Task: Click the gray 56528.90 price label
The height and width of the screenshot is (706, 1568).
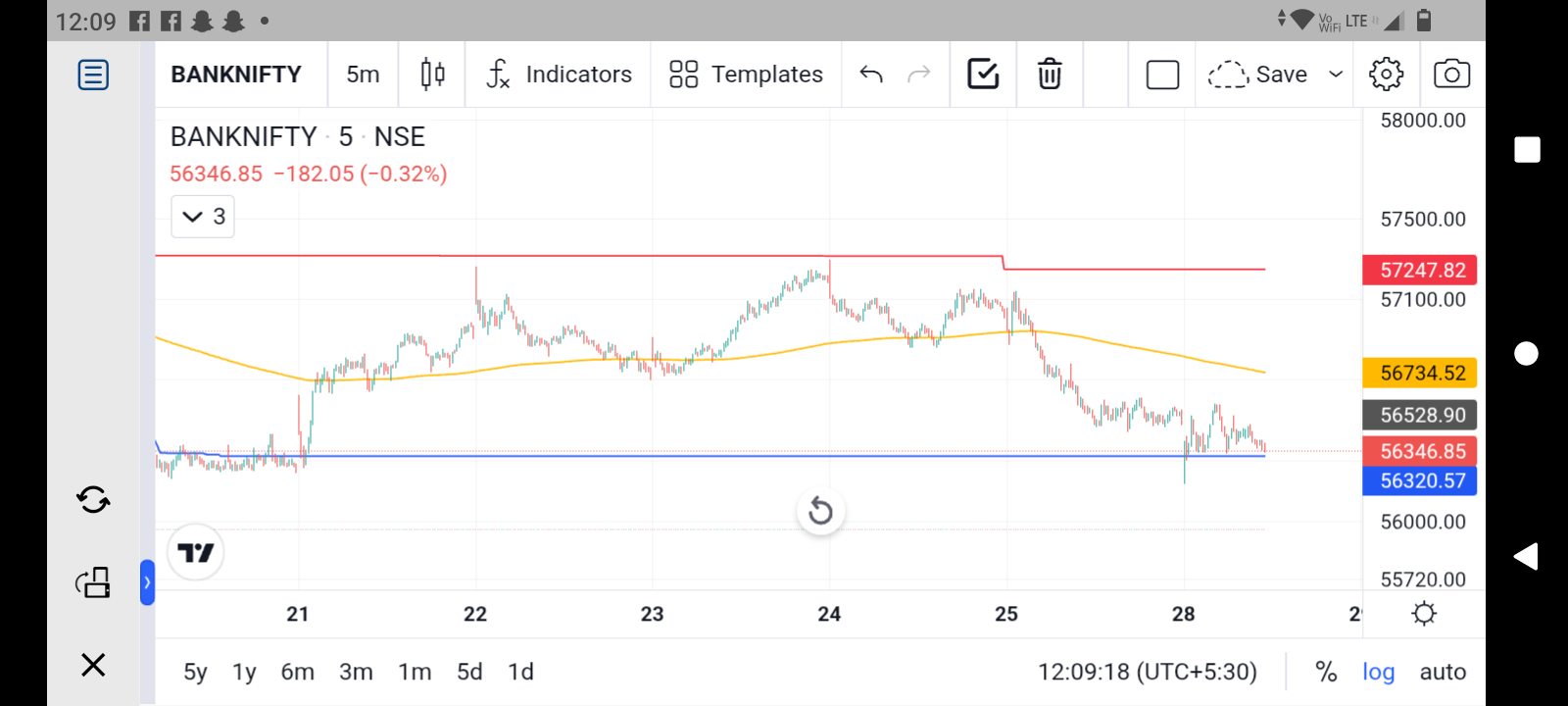Action: (x=1420, y=415)
